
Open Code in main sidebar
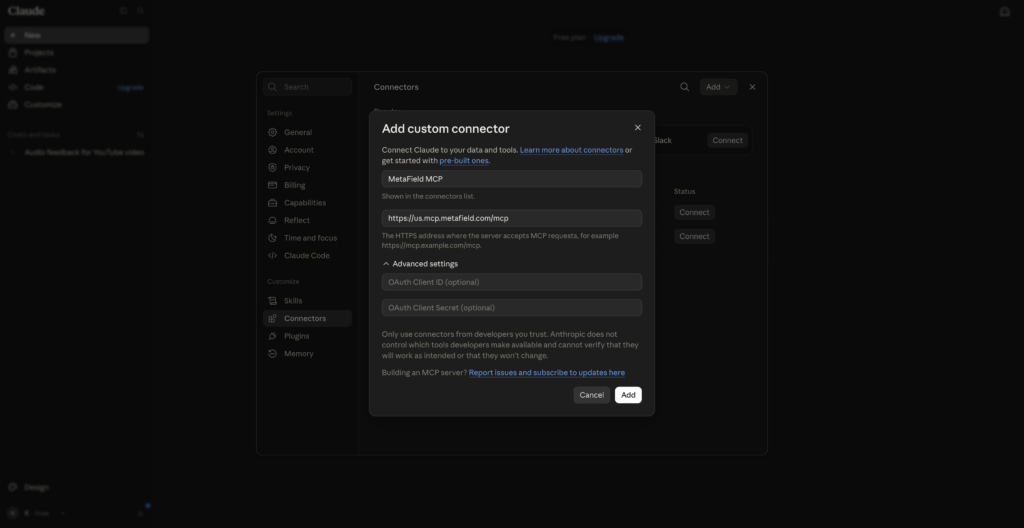tap(34, 87)
